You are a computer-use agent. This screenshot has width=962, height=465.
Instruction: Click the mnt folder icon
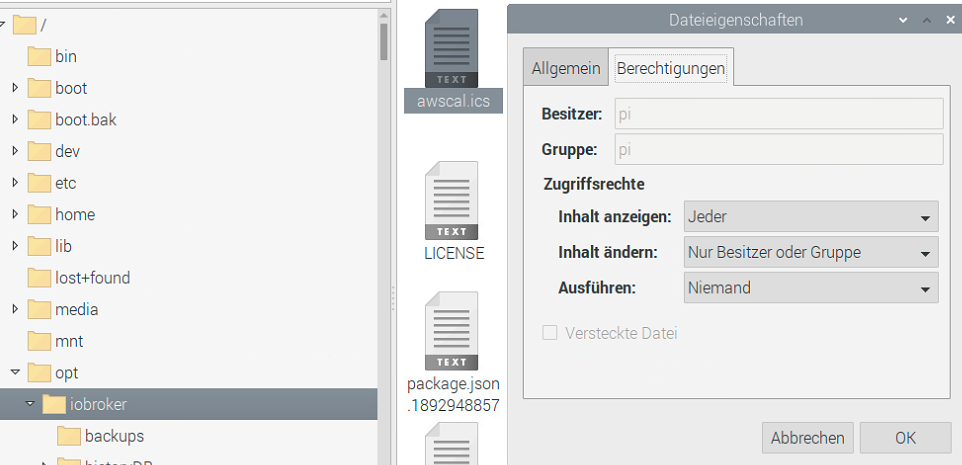[39, 341]
